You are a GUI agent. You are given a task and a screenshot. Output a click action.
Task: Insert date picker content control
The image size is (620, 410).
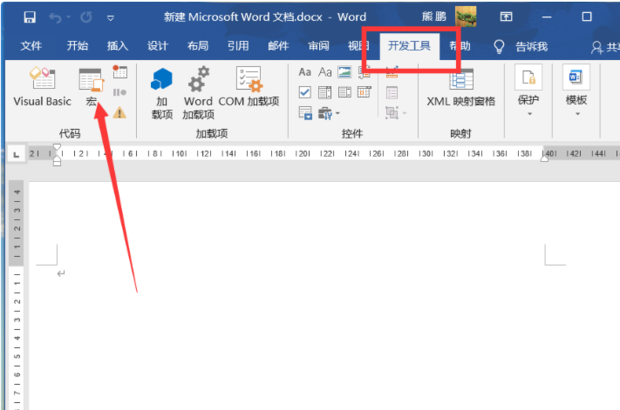click(x=364, y=93)
